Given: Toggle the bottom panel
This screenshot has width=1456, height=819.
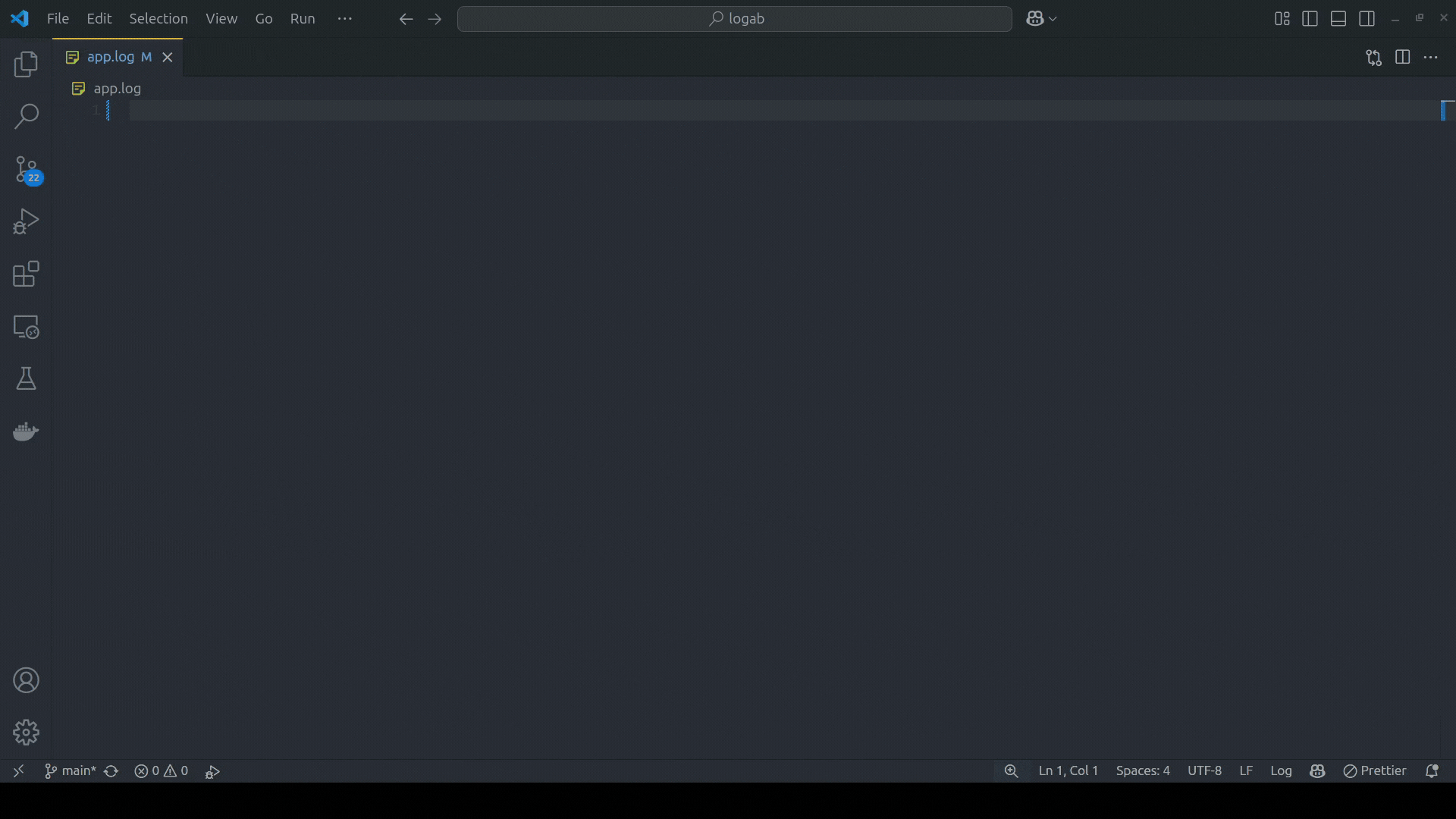Looking at the screenshot, I should pos(1338,19).
